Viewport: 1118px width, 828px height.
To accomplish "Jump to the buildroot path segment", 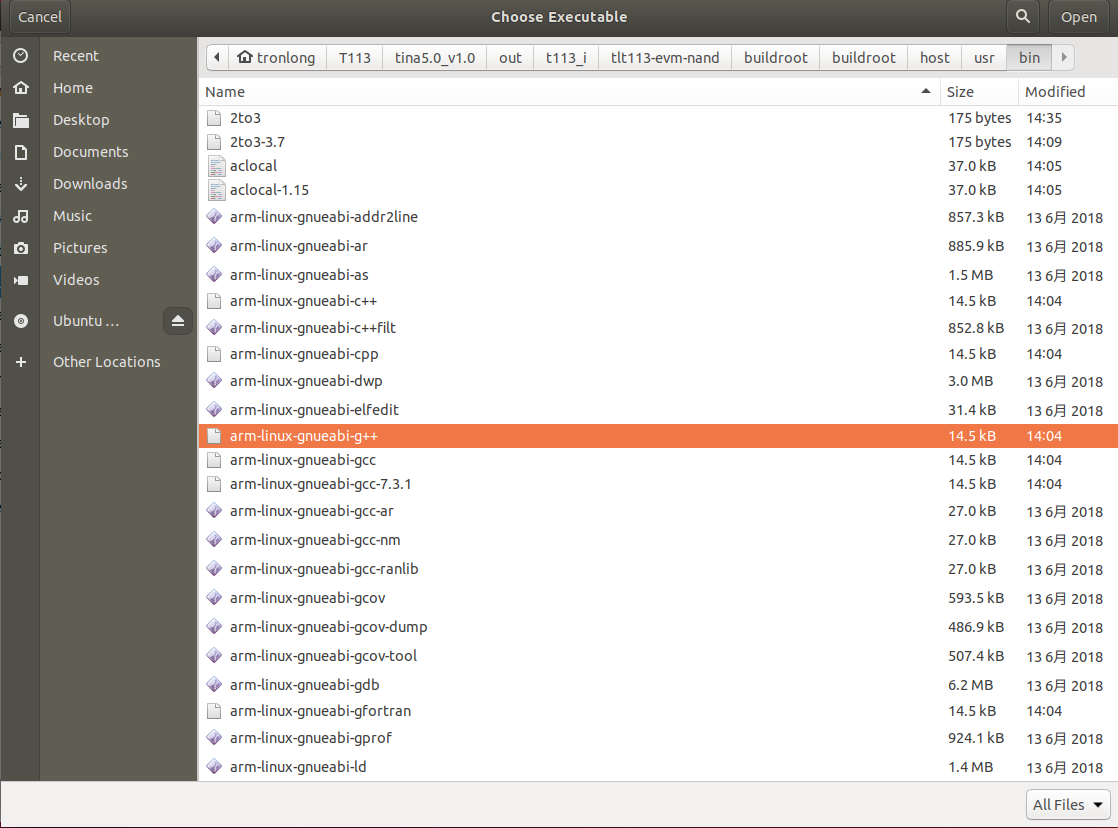I will point(775,57).
